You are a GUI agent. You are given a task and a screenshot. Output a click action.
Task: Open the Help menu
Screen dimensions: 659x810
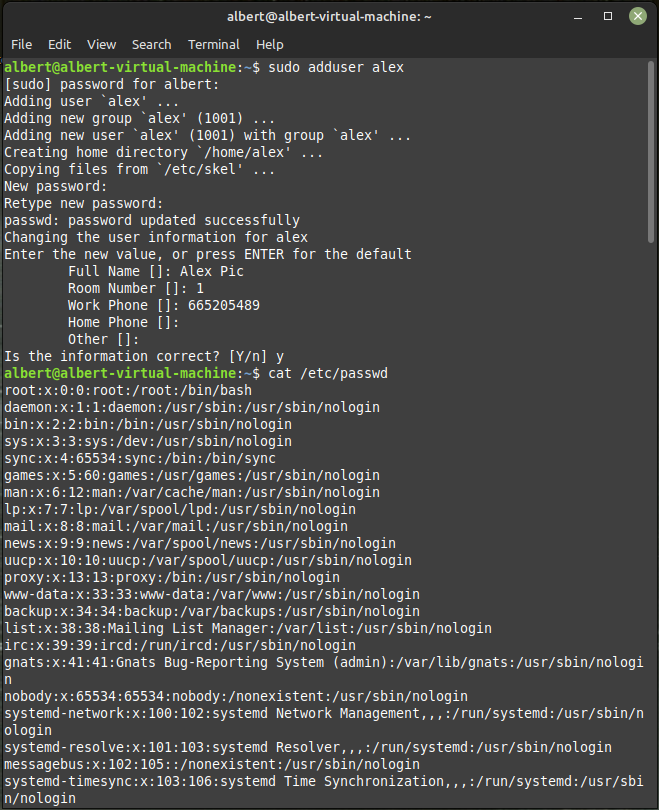coord(270,45)
